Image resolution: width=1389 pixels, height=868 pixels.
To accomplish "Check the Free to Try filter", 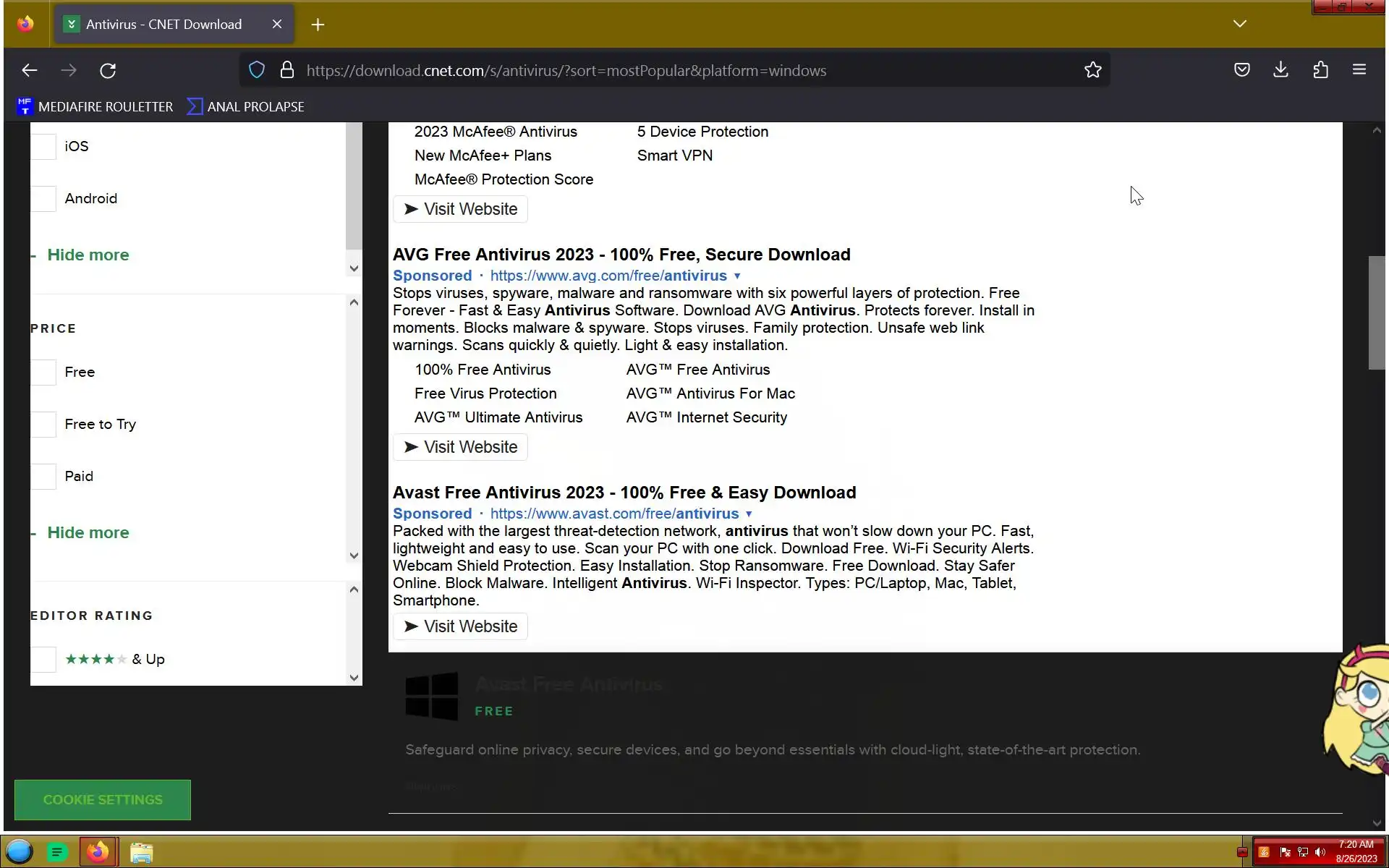I will click(x=43, y=424).
